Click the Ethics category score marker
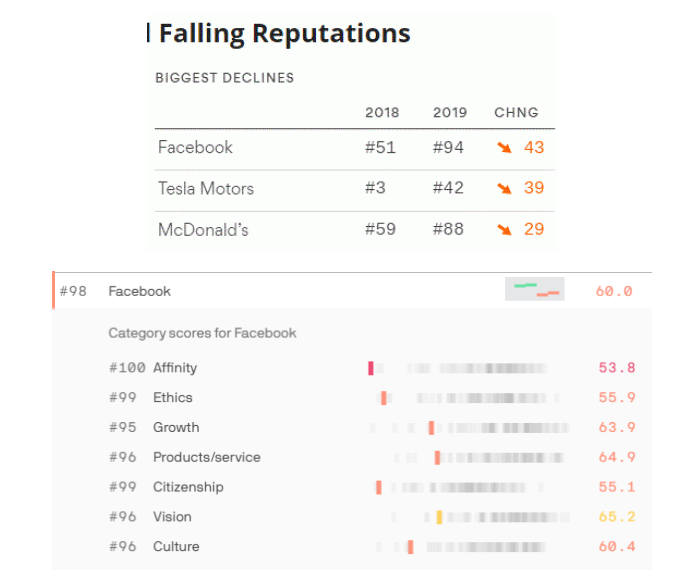Screen dimensions: 696x577 384,398
